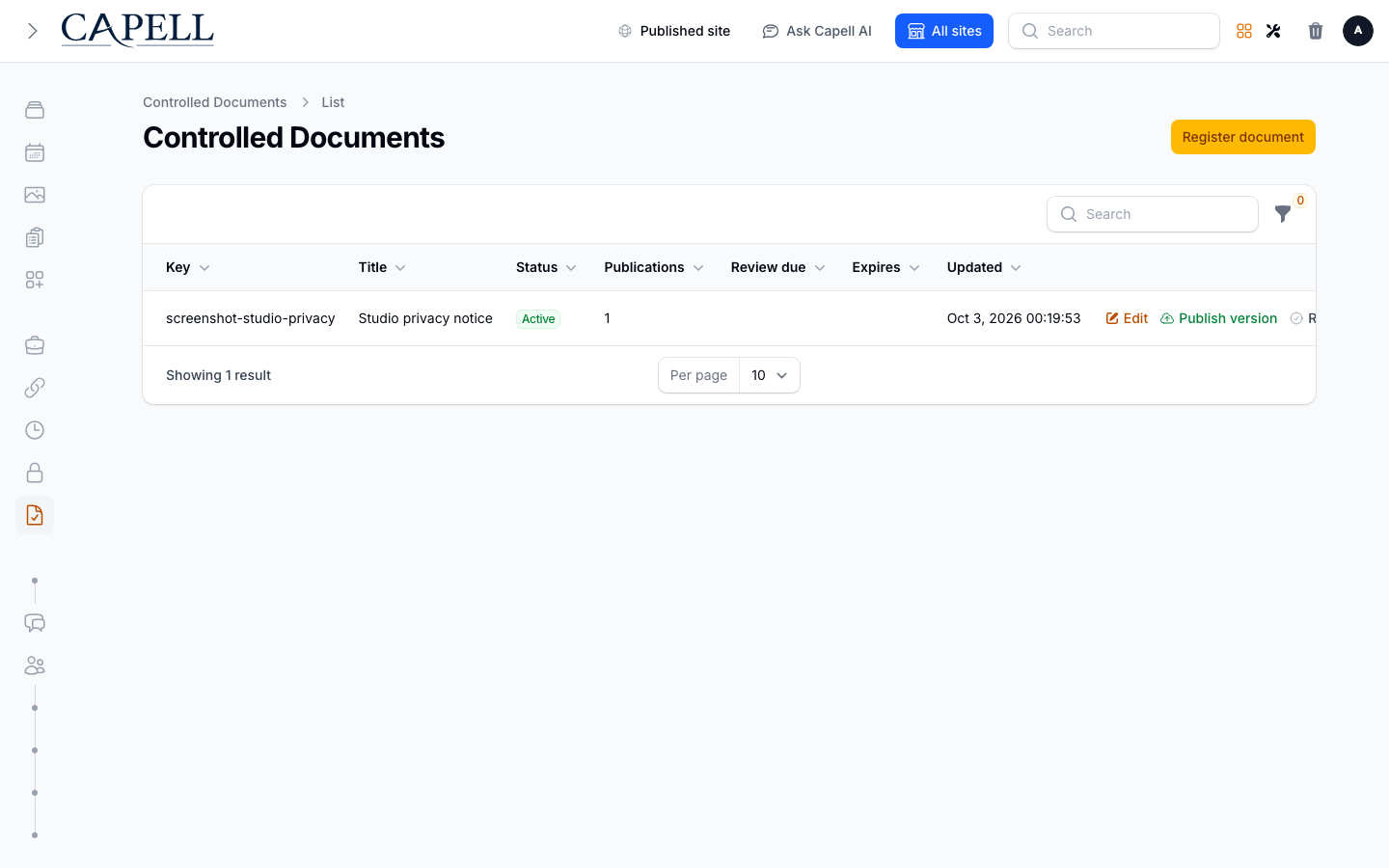The image size is (1389, 868).
Task: Expand the sidebar with the top-left chevron
Action: (x=33, y=31)
